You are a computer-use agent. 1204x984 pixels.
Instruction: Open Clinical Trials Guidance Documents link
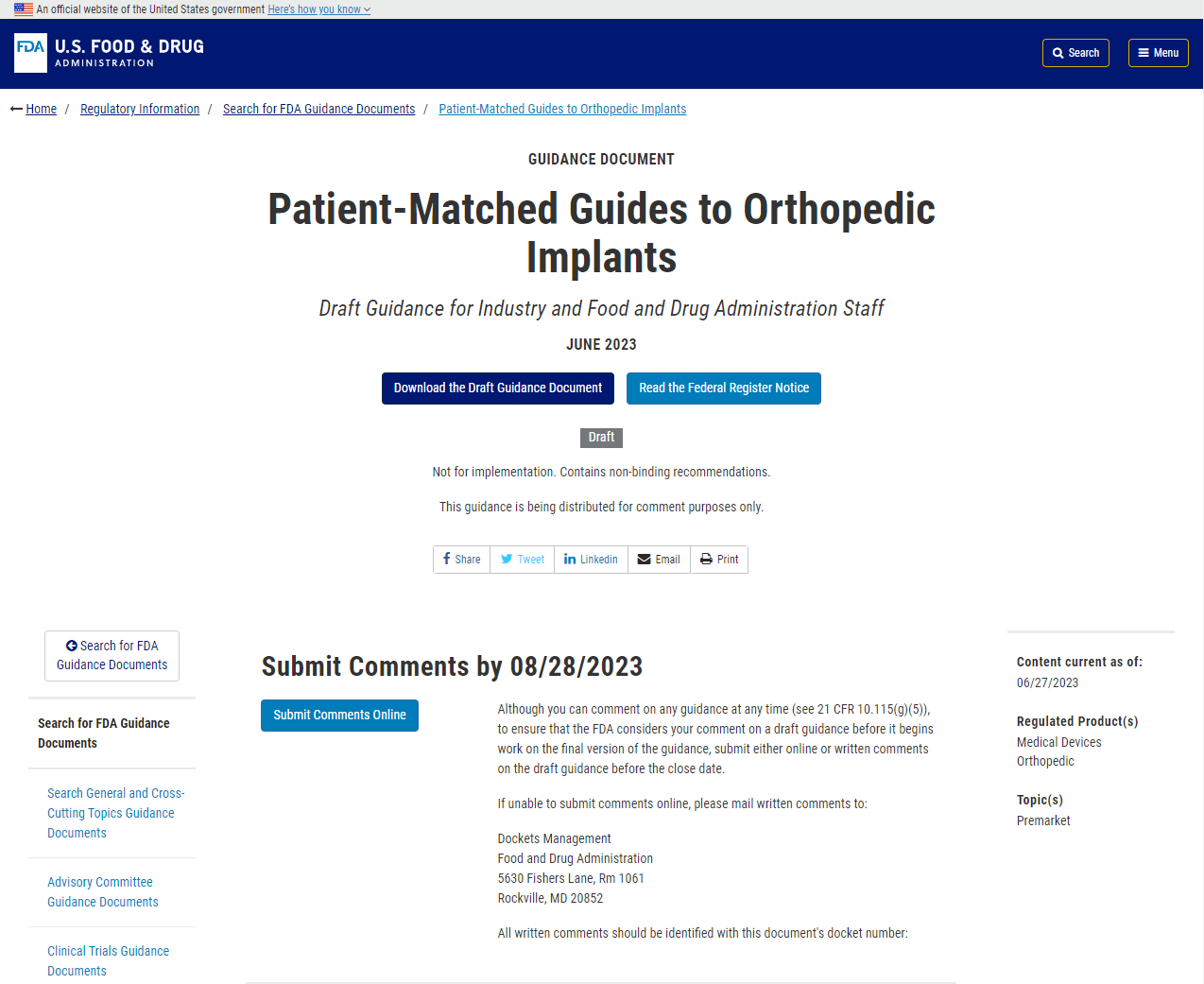[109, 961]
